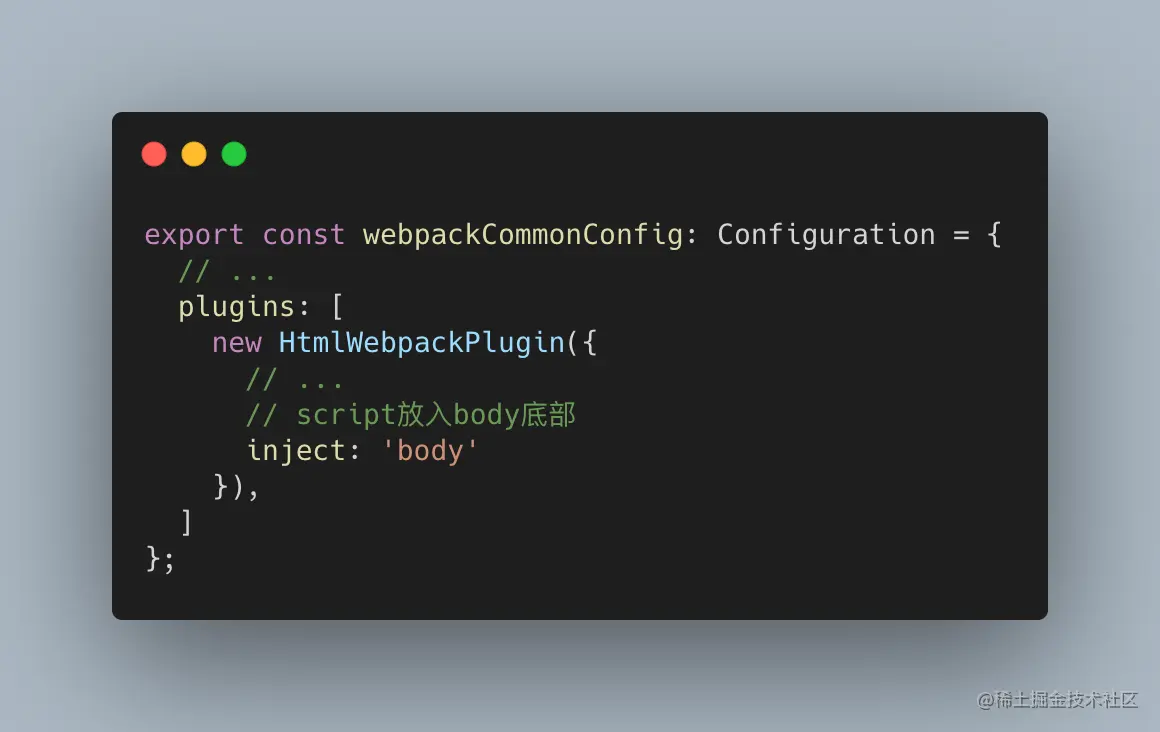This screenshot has width=1160, height=732.
Task: Click the opening brace after equals sign
Action: click(994, 235)
